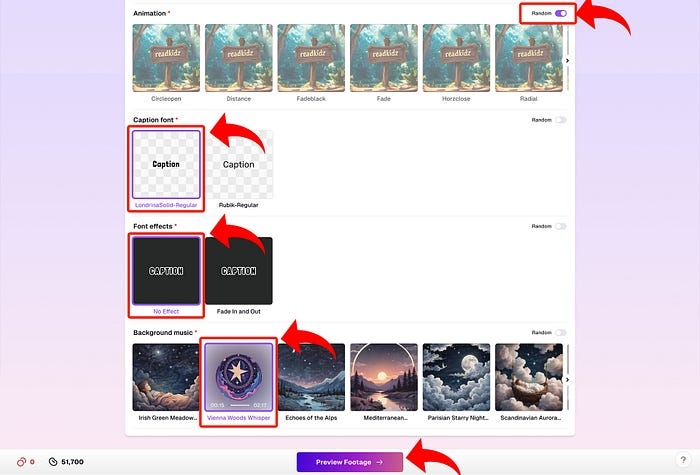Select Parisian Starry Night music track
Viewport: 700px width, 475px height.
tap(456, 377)
